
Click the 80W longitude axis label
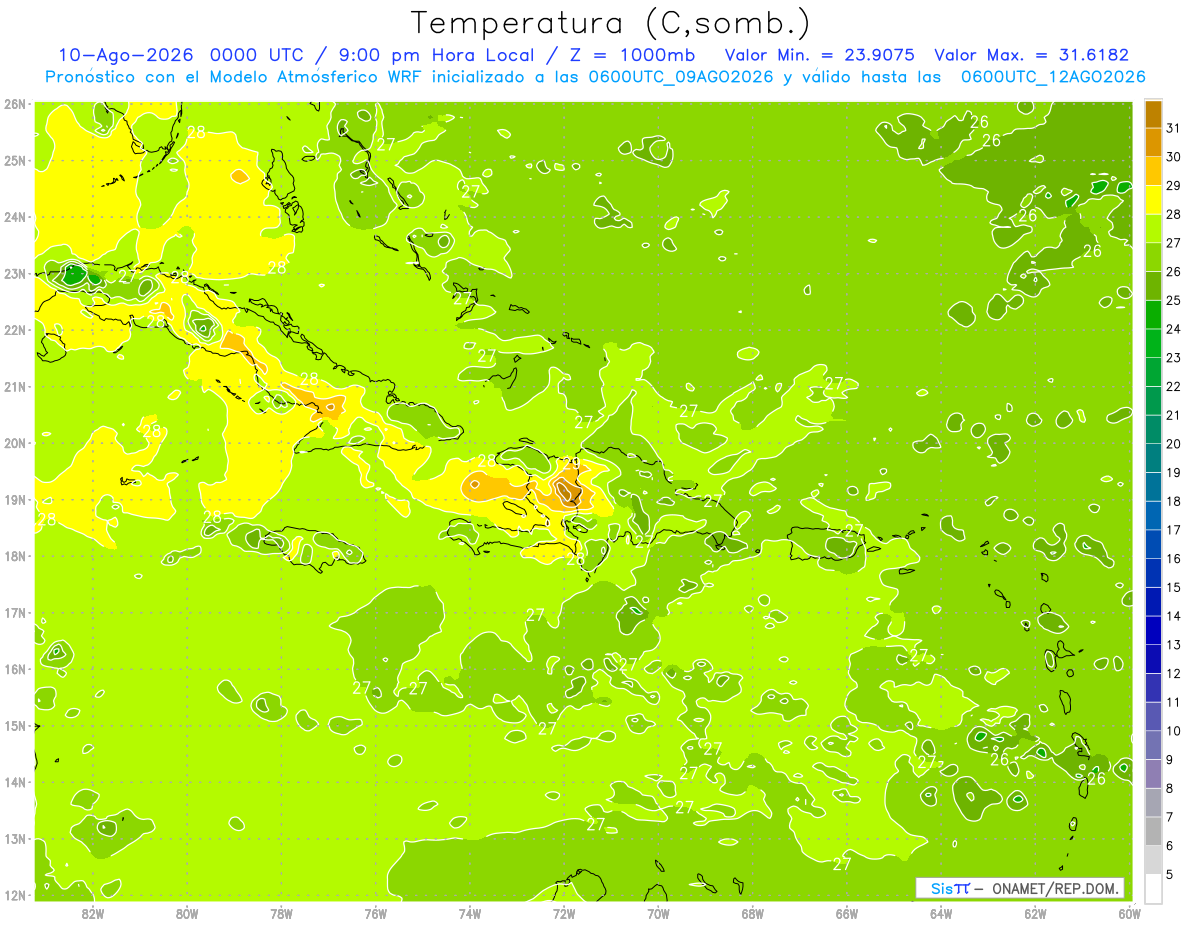pos(187,913)
